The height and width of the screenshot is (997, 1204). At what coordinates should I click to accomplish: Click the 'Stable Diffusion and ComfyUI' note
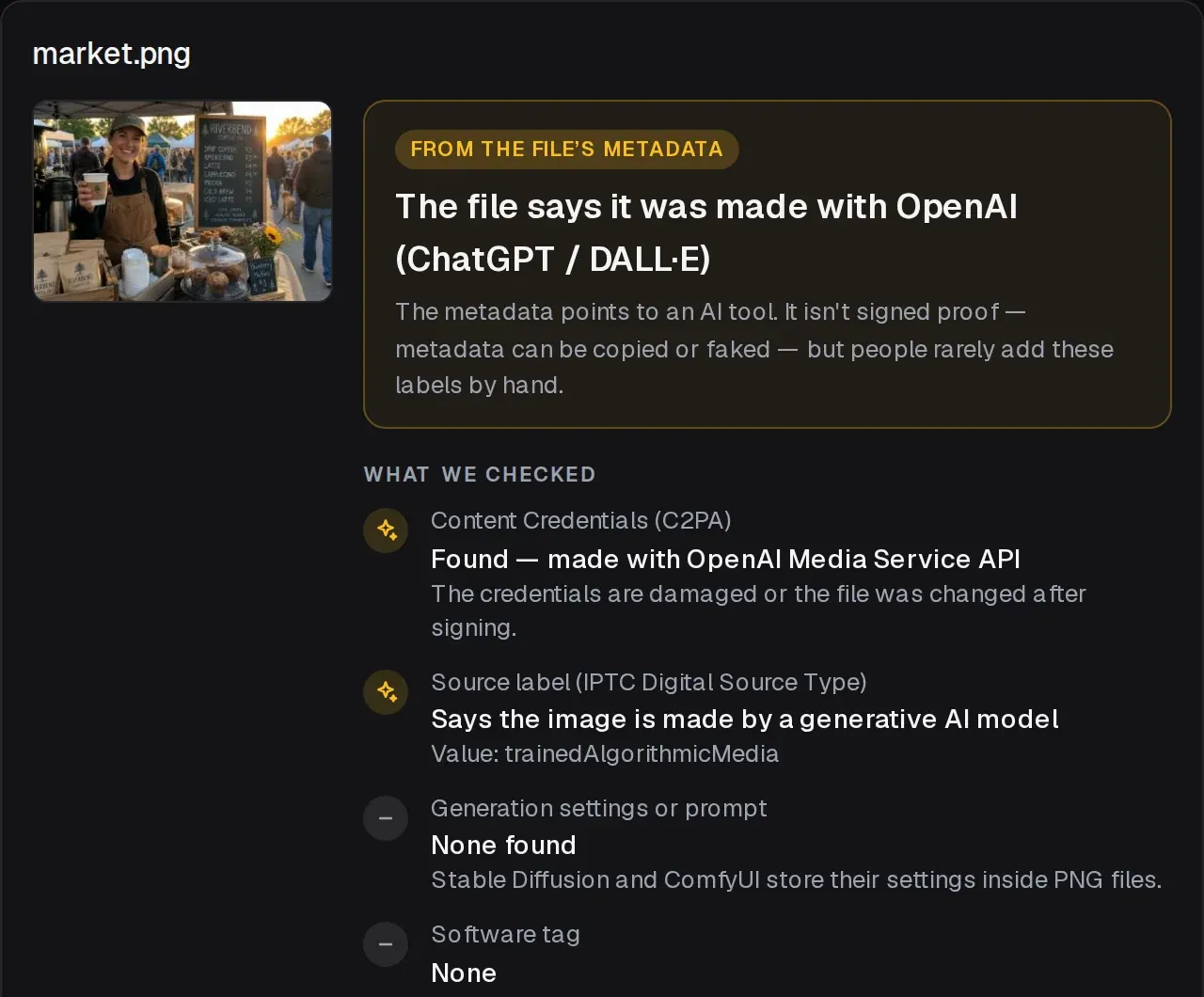(797, 879)
